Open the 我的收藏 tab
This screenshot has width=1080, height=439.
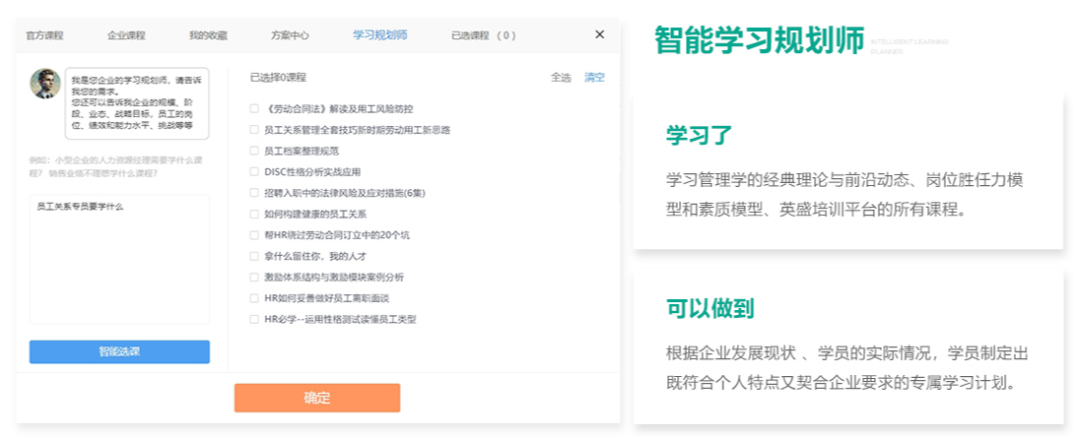pos(208,35)
